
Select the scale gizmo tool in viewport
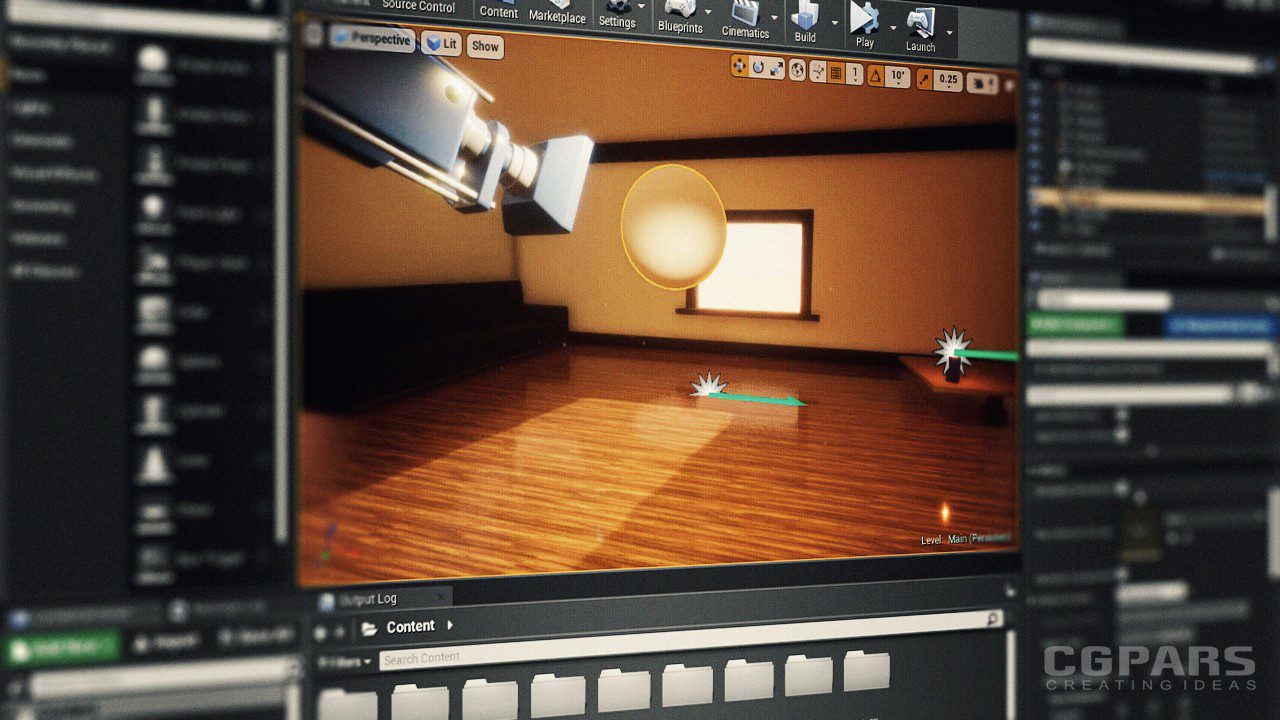(x=777, y=69)
